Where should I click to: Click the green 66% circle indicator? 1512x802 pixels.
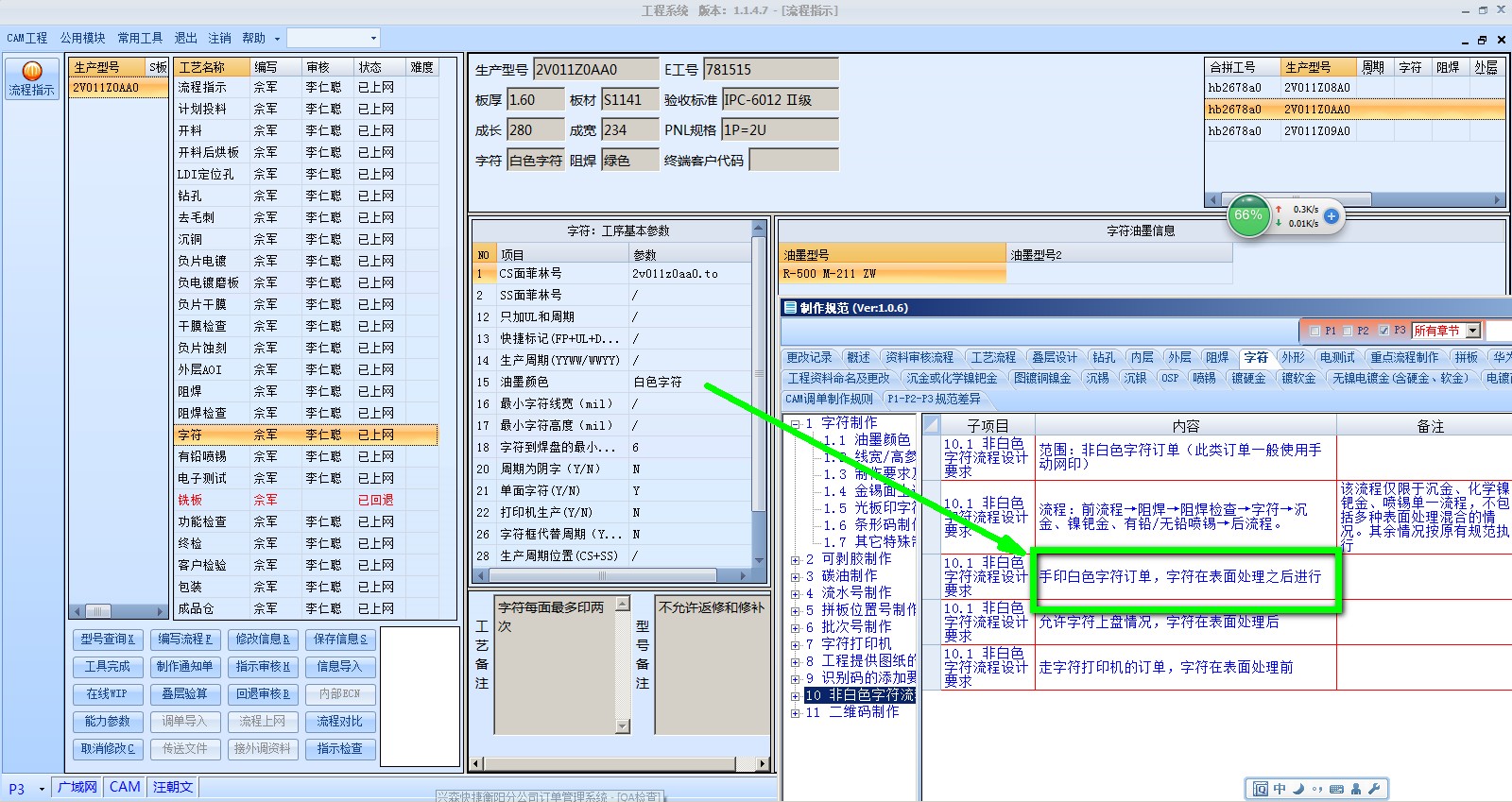click(x=1248, y=215)
